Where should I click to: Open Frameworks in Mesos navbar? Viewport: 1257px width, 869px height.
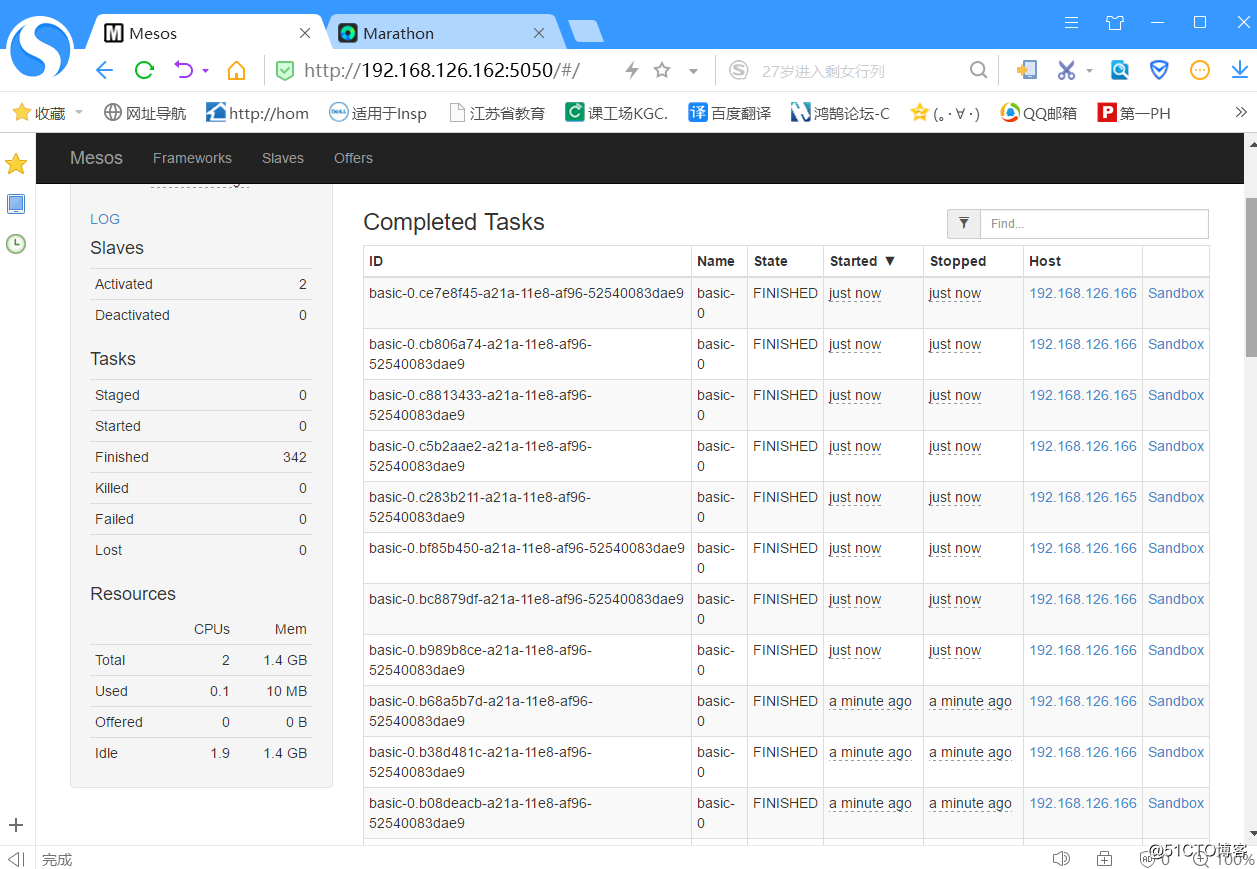coord(192,158)
